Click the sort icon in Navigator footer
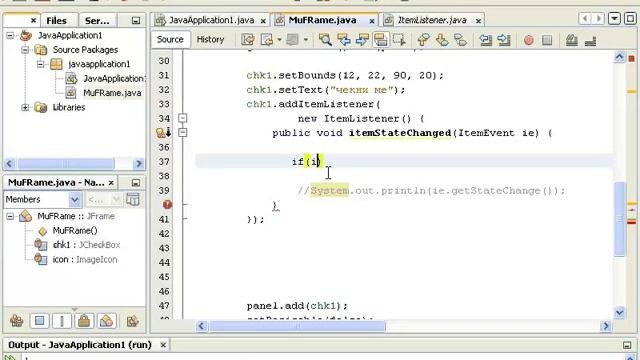640x360 pixels. (x=133, y=321)
